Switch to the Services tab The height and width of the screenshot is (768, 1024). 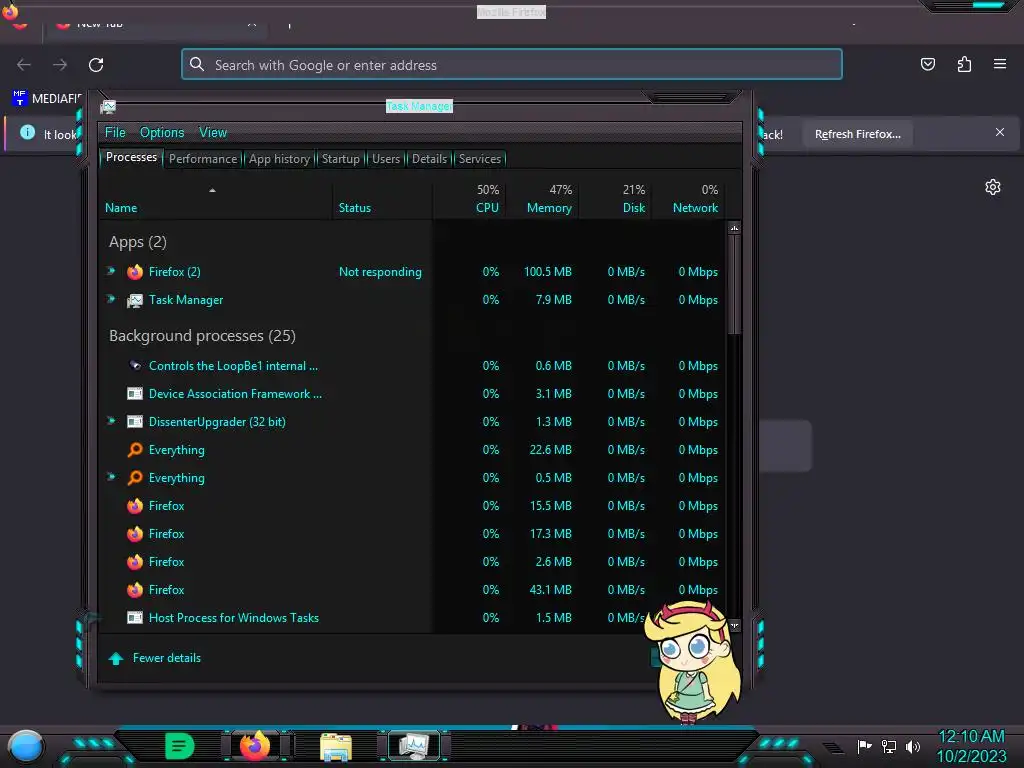tap(480, 159)
